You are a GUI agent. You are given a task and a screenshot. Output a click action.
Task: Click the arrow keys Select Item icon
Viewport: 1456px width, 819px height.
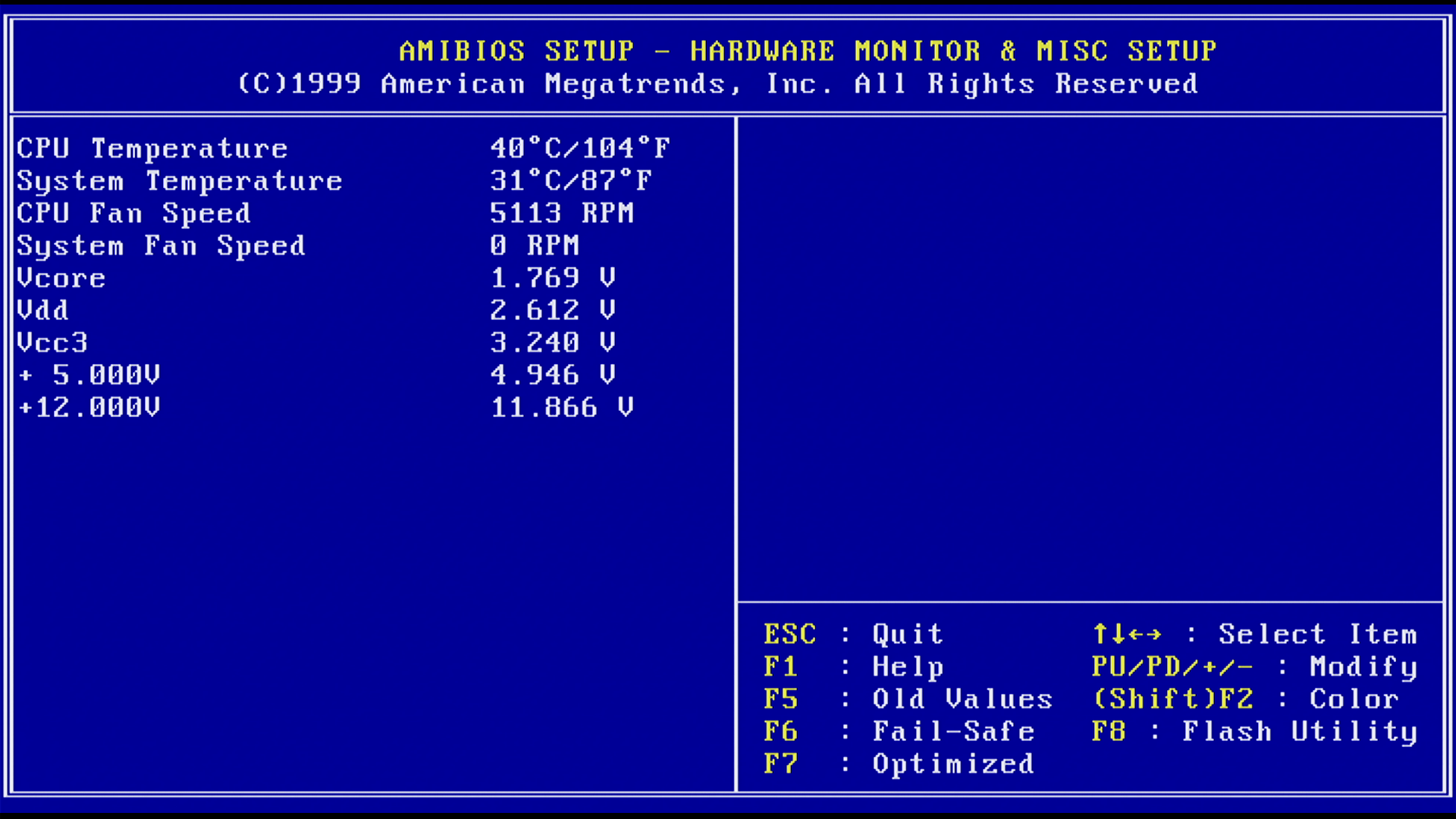coord(1127,634)
